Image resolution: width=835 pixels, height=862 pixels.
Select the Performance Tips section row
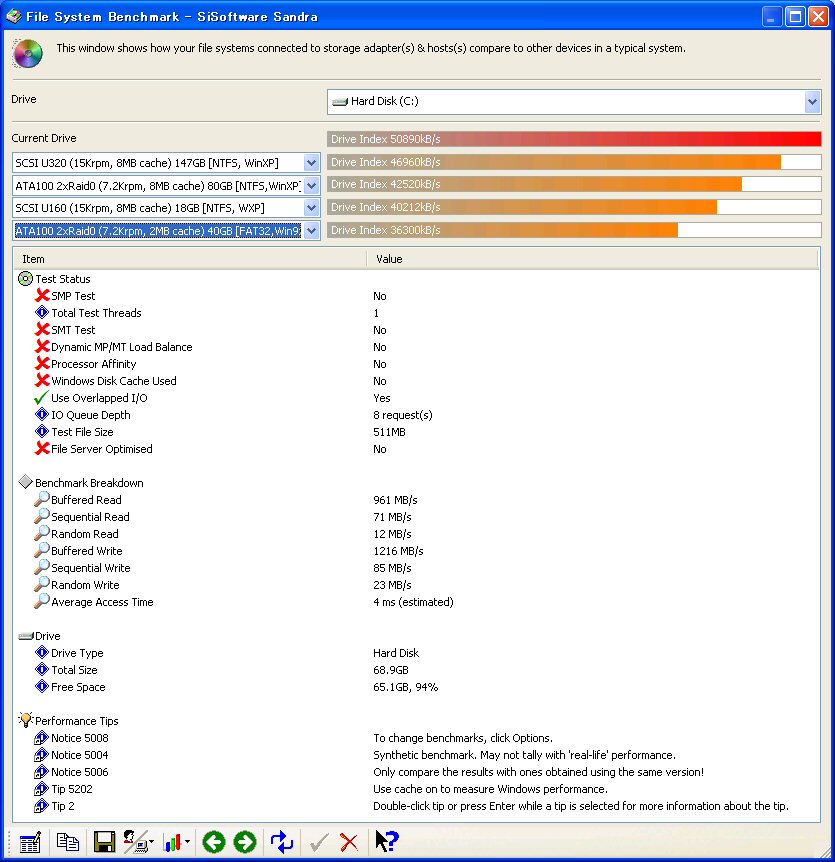pyautogui.click(x=416, y=721)
